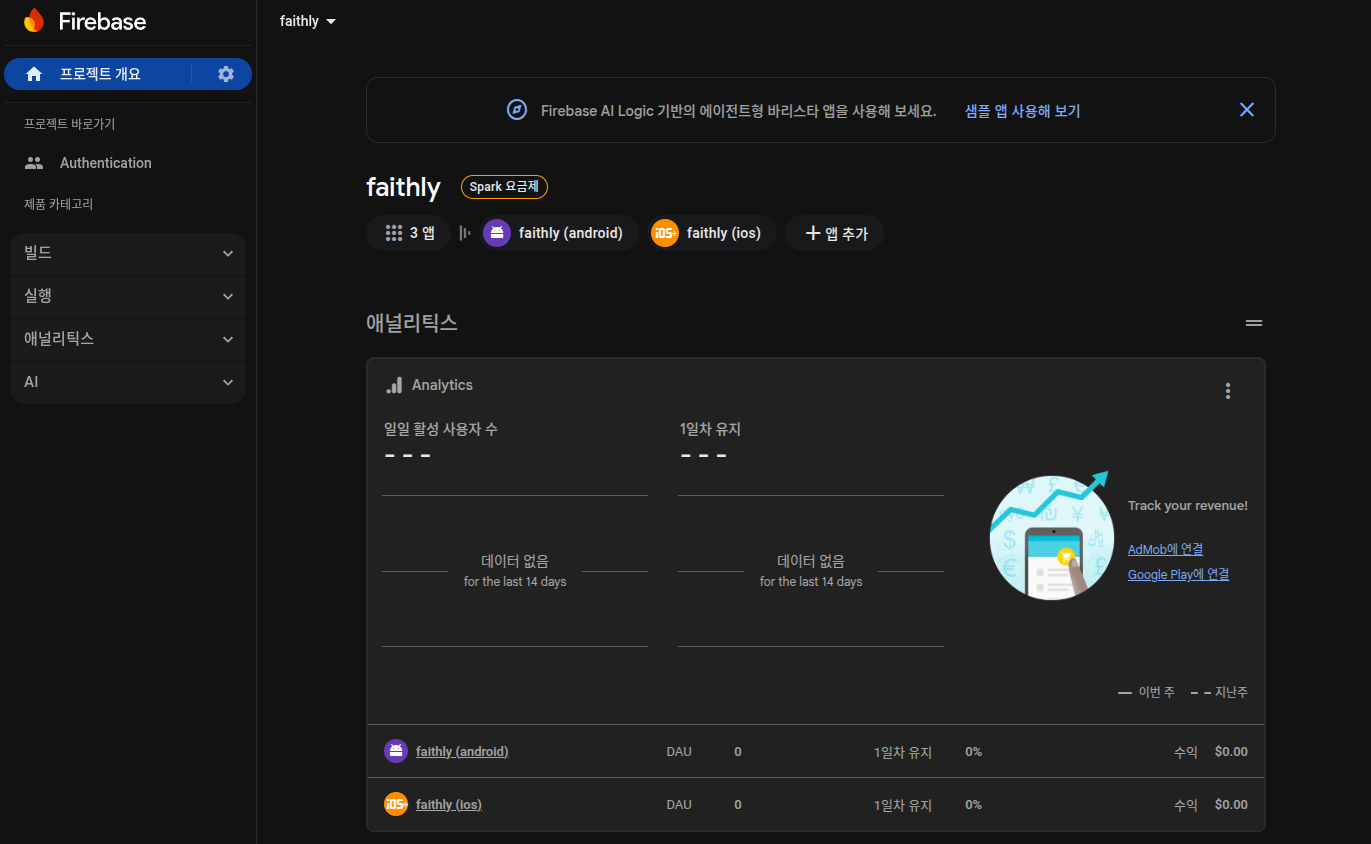The width and height of the screenshot is (1371, 844).
Task: Select the faithly (android) app chip
Action: tap(559, 233)
